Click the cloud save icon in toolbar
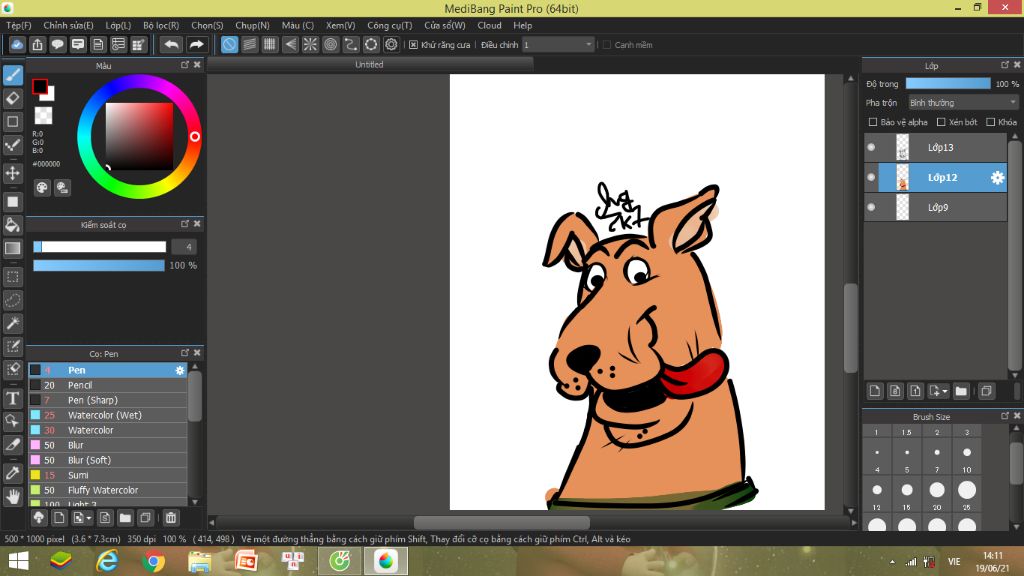Screen dimensions: 1024x576 click(x=17, y=44)
